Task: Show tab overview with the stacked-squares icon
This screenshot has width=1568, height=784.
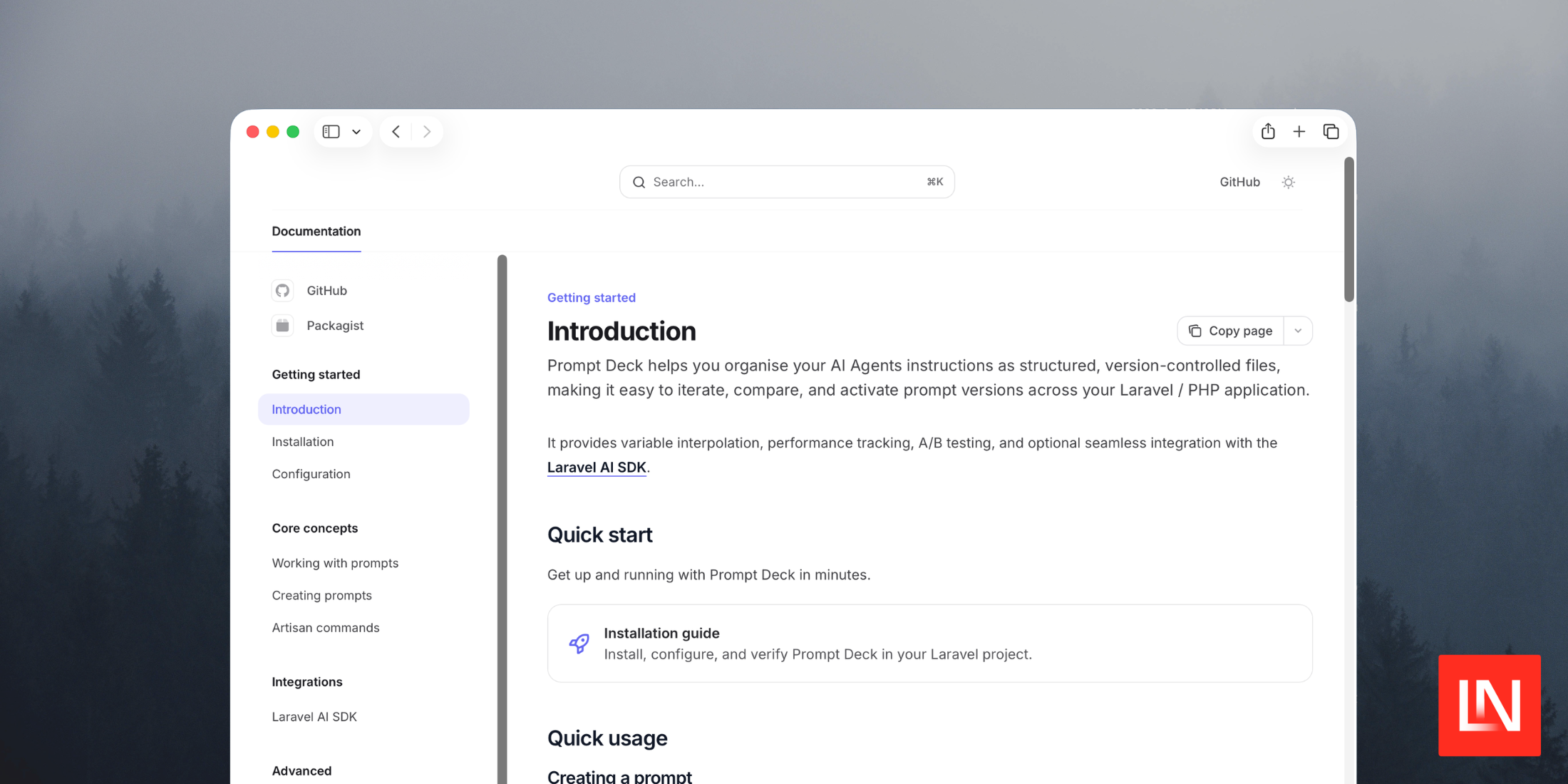Action: tap(1331, 131)
